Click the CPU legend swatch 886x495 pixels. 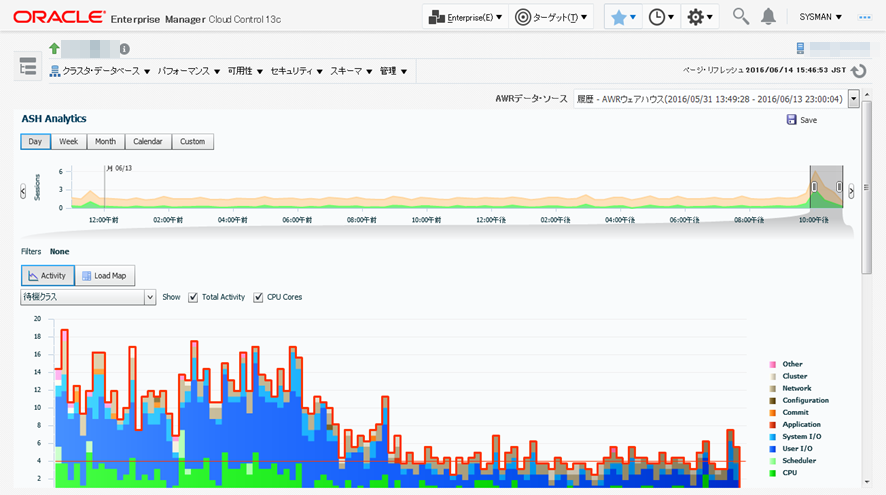tap(772, 473)
